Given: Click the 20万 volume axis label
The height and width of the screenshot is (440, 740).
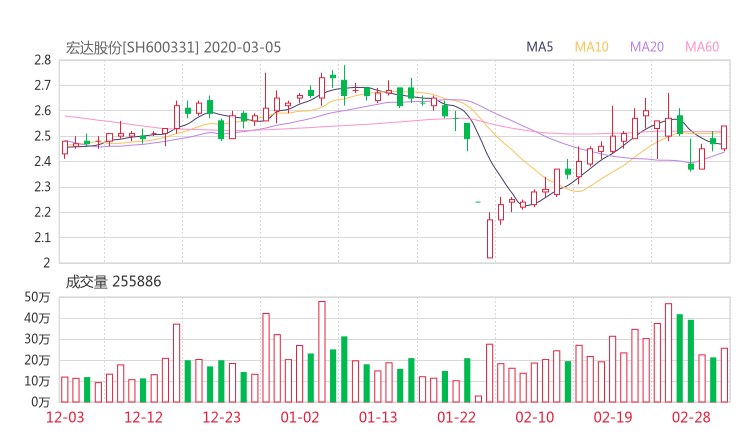Looking at the screenshot, I should click(x=37, y=360).
